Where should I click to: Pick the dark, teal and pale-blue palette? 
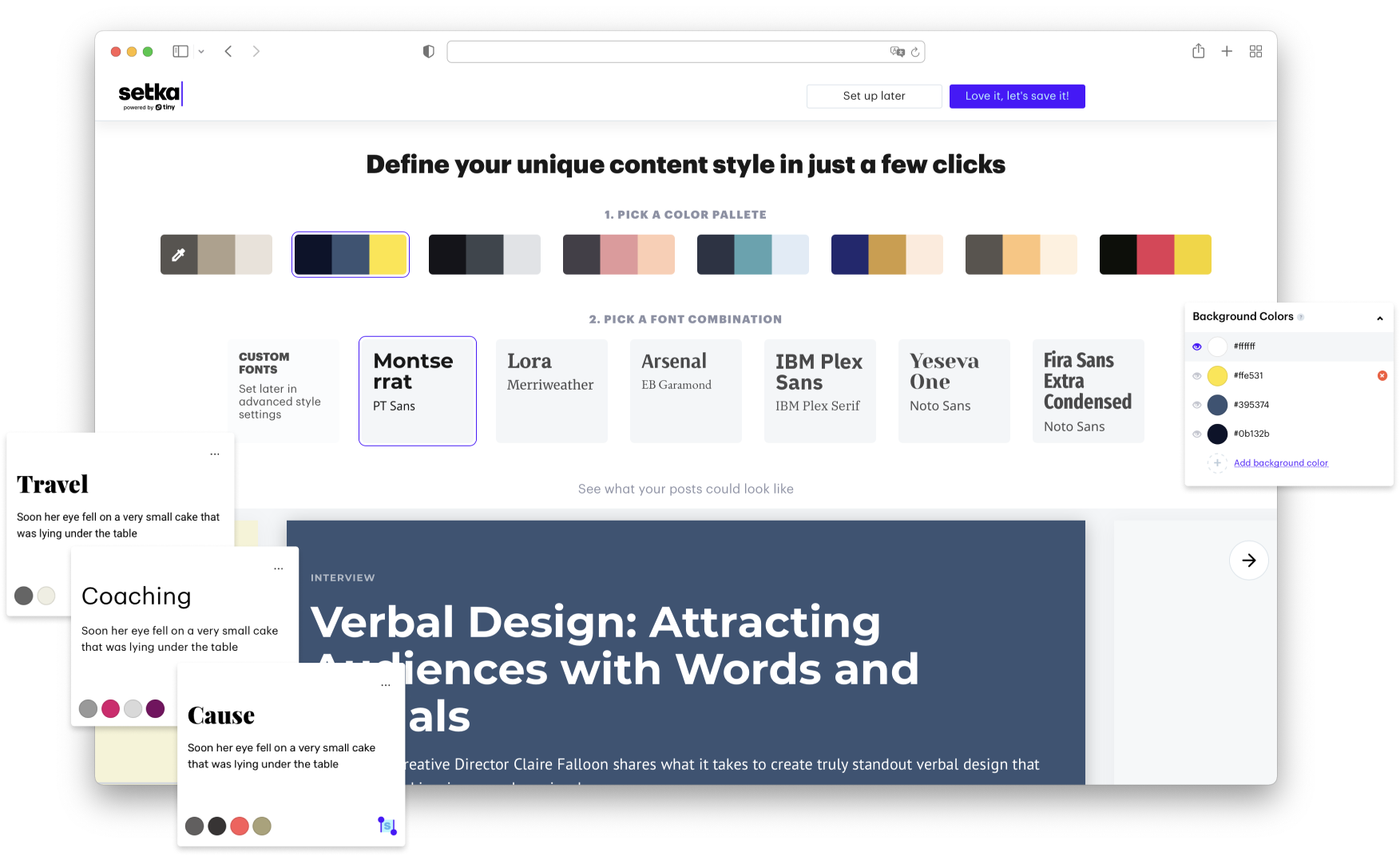[x=753, y=255]
